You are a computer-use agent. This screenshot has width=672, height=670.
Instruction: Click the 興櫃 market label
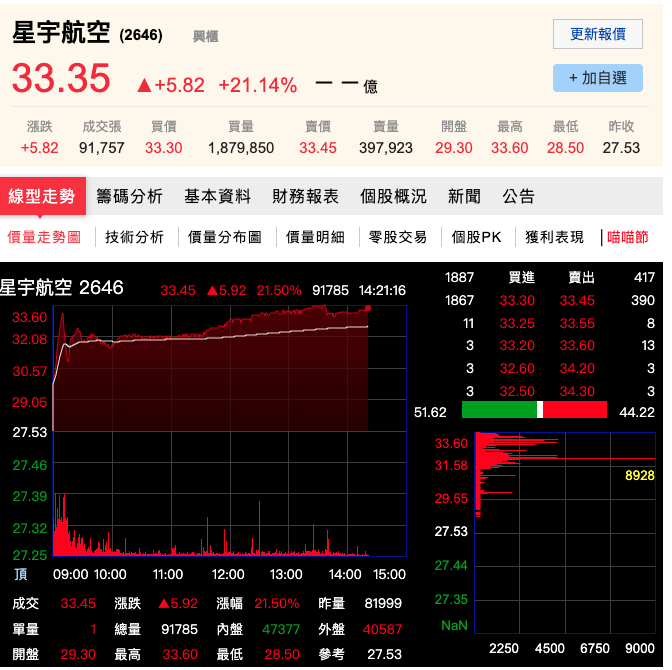click(x=206, y=36)
